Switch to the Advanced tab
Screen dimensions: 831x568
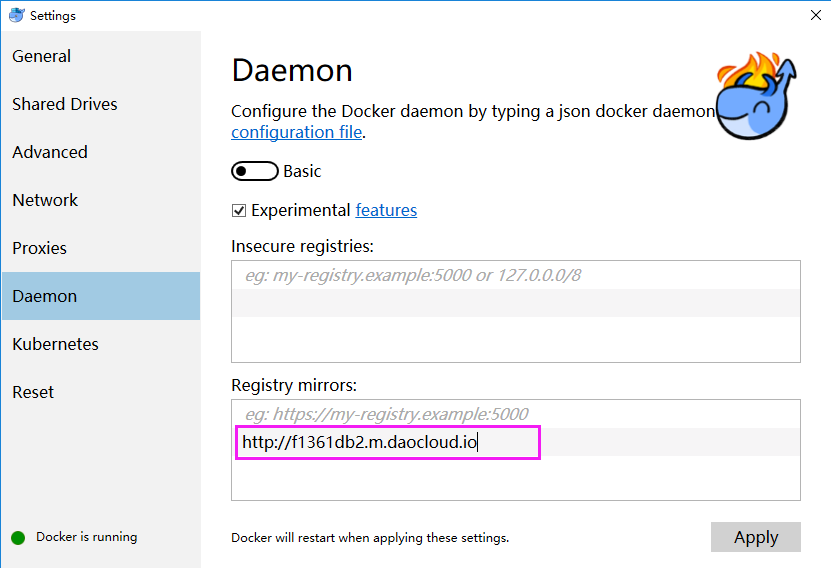[x=50, y=152]
